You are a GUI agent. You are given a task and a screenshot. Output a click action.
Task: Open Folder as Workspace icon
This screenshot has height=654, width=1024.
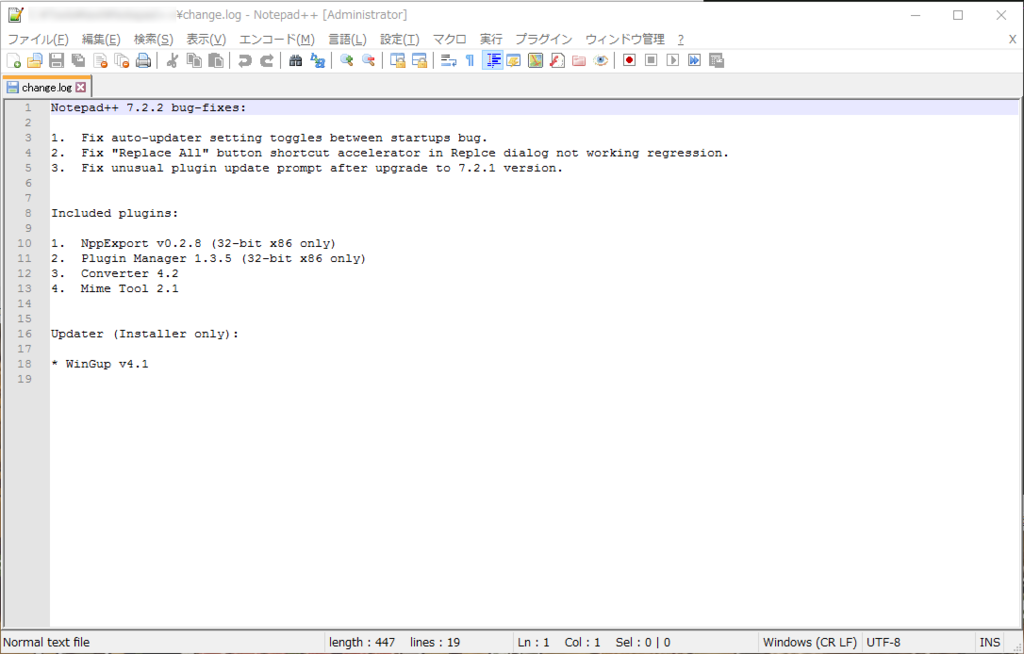pyautogui.click(x=579, y=61)
